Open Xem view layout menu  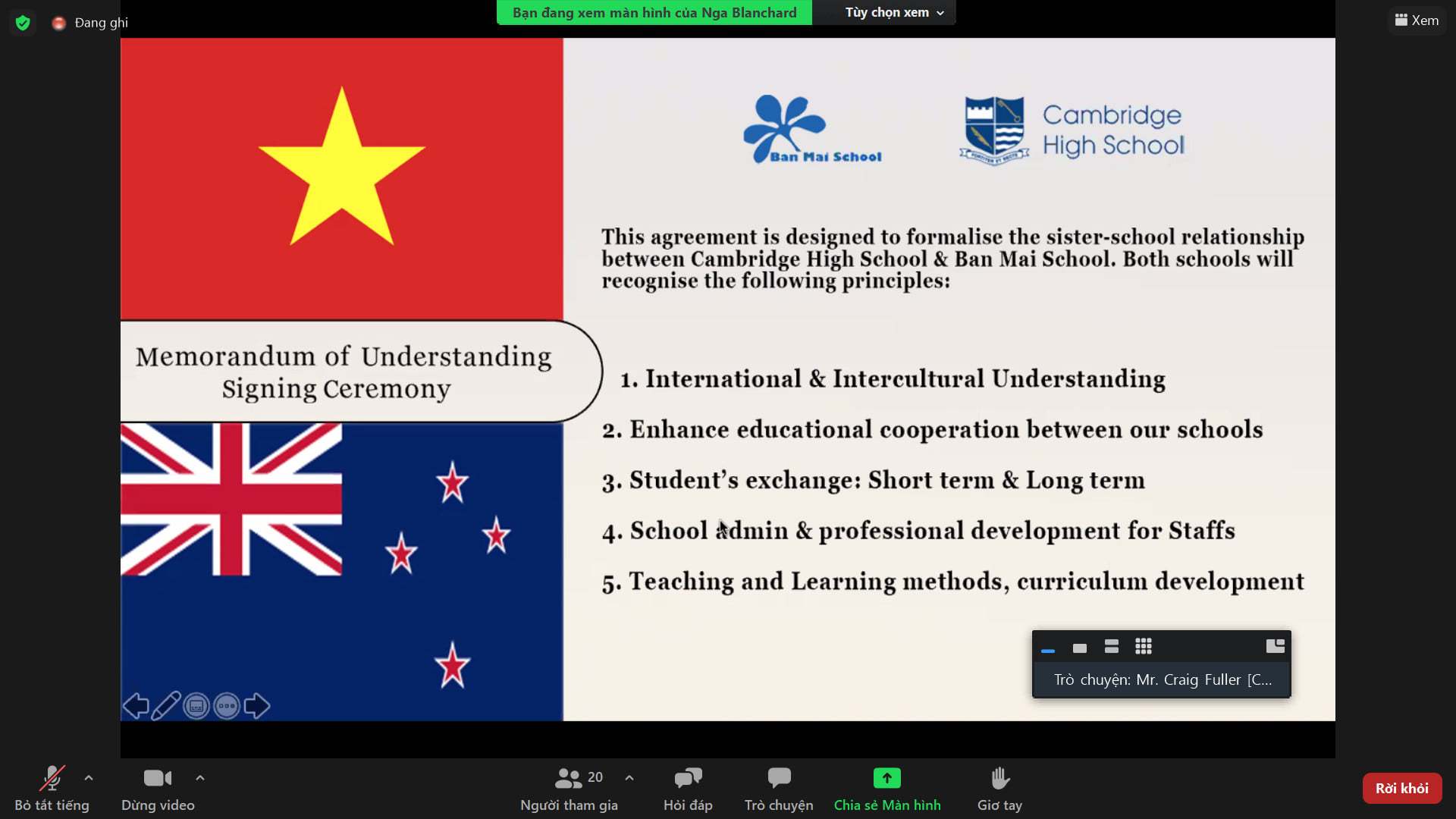pyautogui.click(x=1417, y=20)
